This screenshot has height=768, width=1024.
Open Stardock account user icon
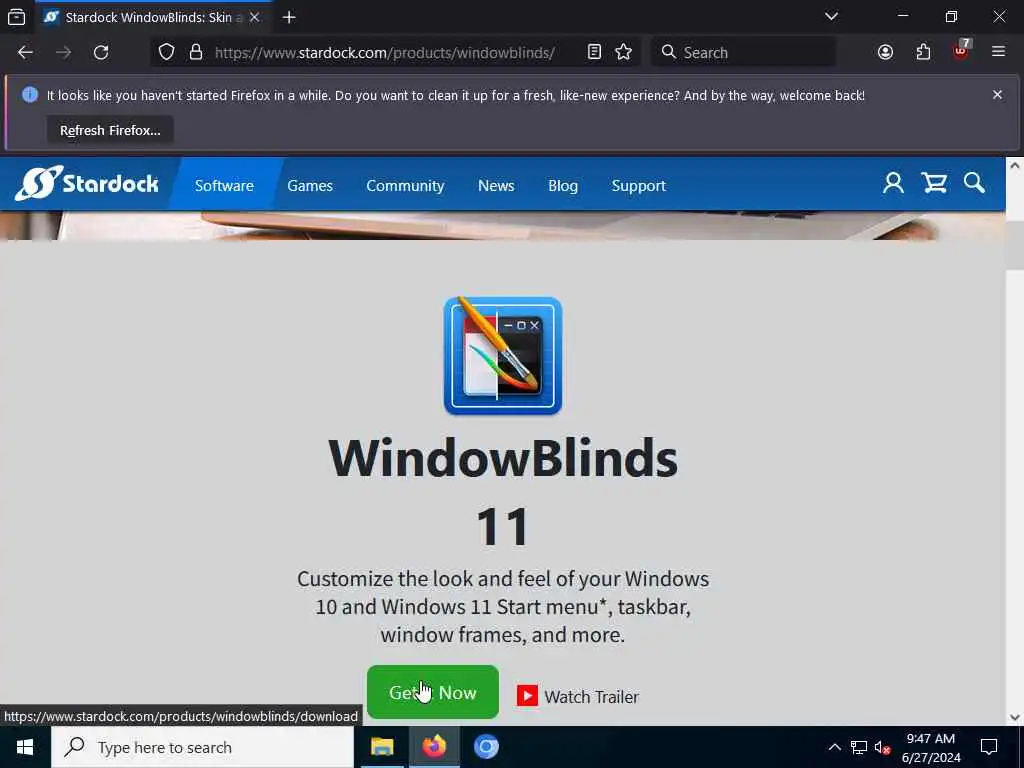893,184
